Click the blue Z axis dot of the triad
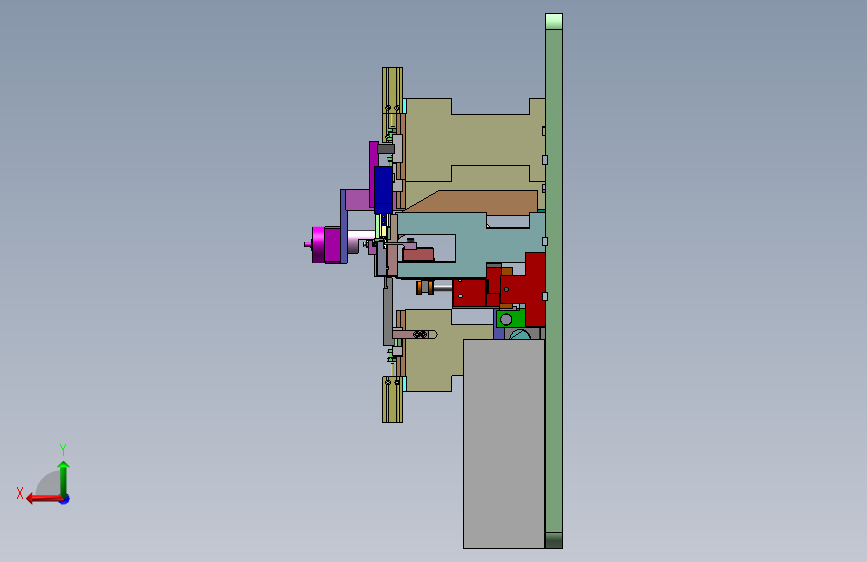The image size is (867, 562). coord(65,499)
